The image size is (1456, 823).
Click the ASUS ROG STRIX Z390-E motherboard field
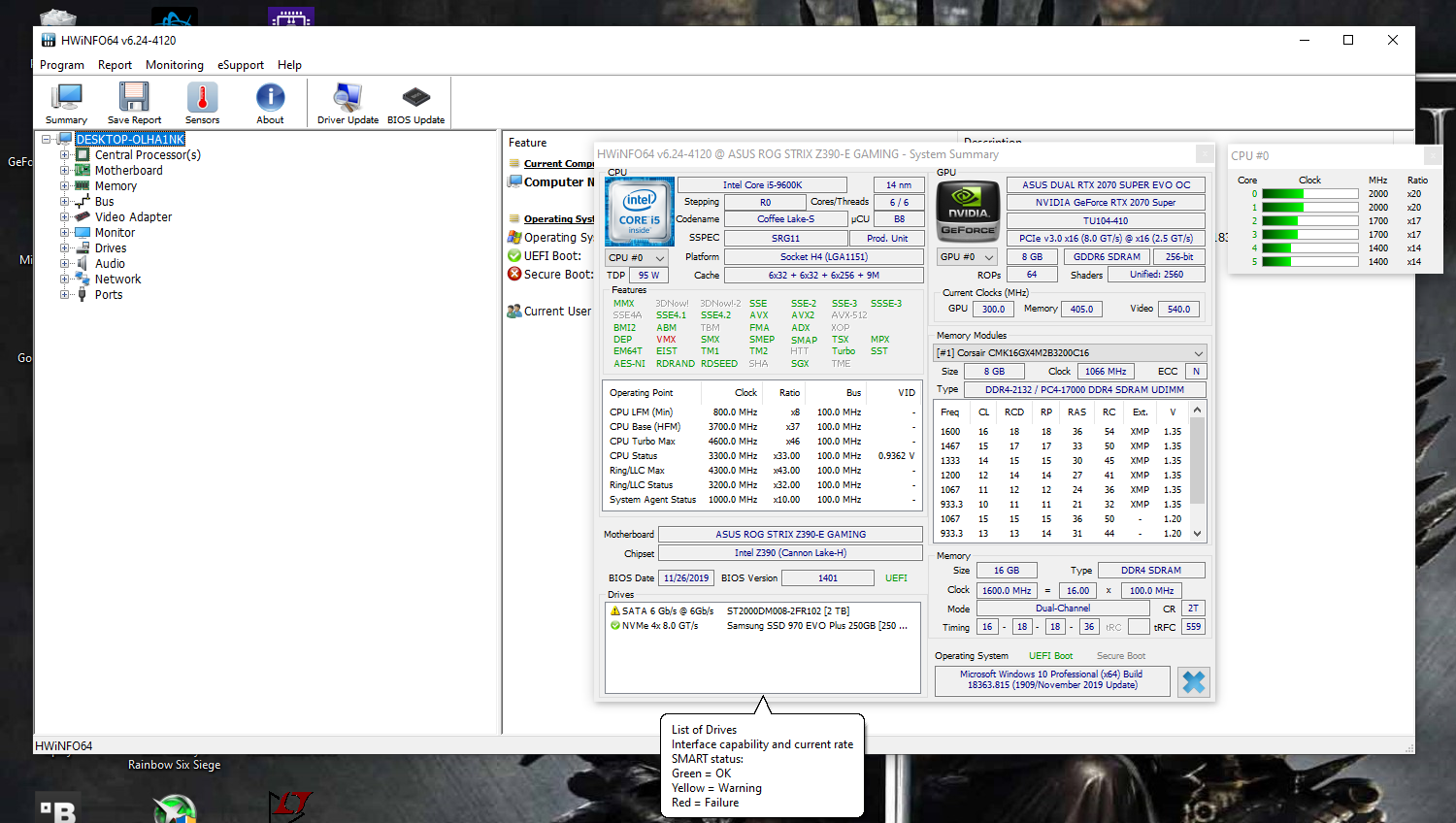click(791, 535)
